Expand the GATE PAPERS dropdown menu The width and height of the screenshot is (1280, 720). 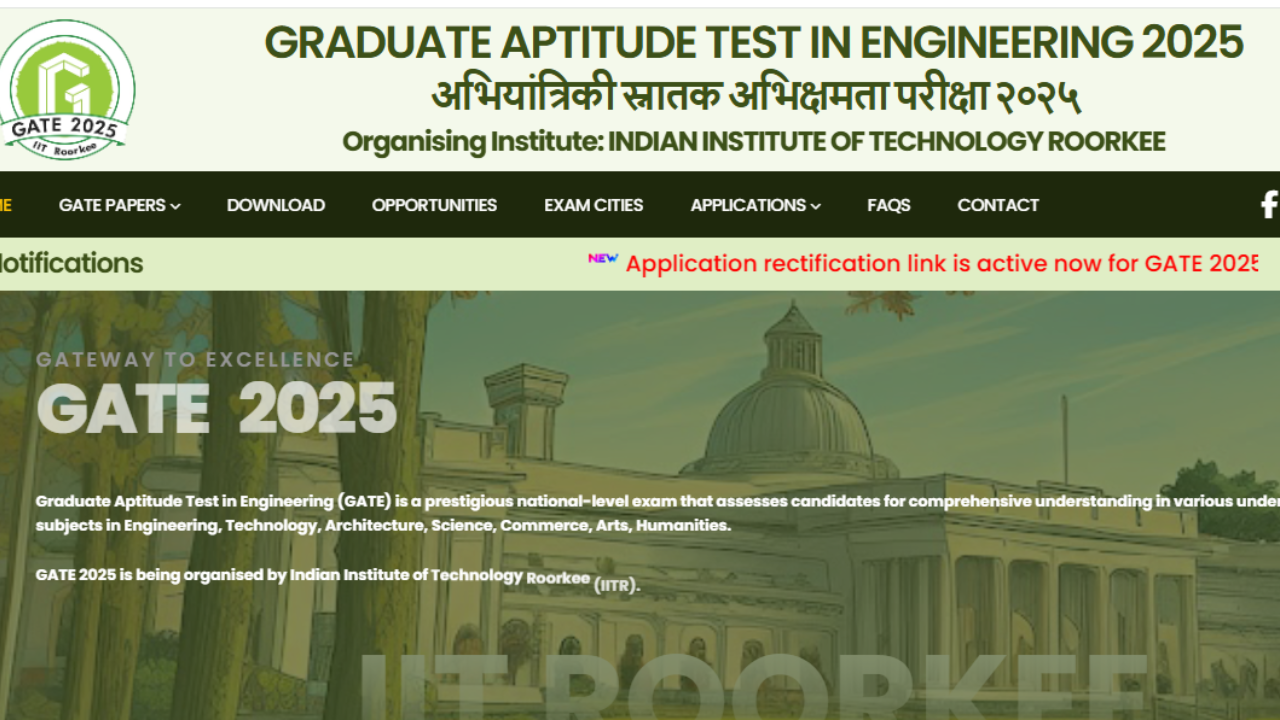(113, 205)
